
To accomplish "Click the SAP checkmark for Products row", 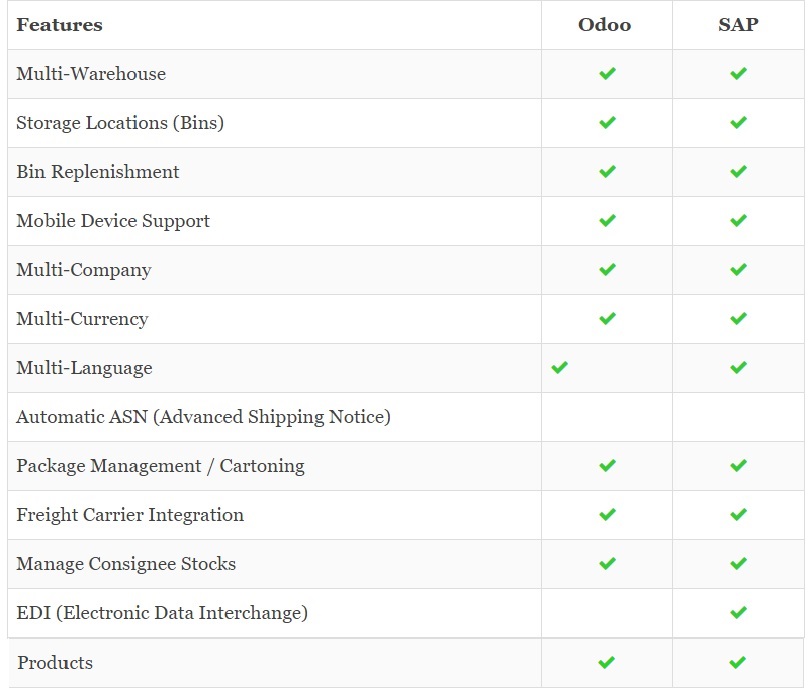I will click(737, 662).
